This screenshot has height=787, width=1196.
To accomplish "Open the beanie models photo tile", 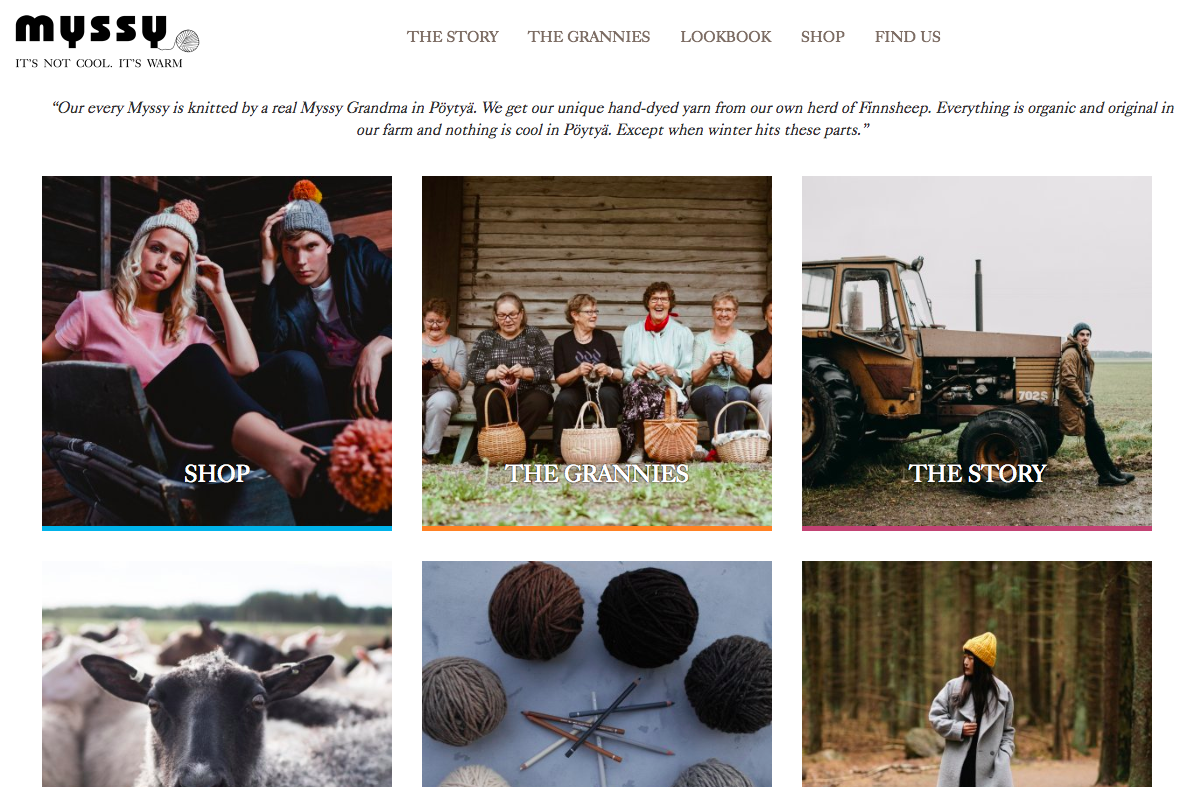I will 217,351.
